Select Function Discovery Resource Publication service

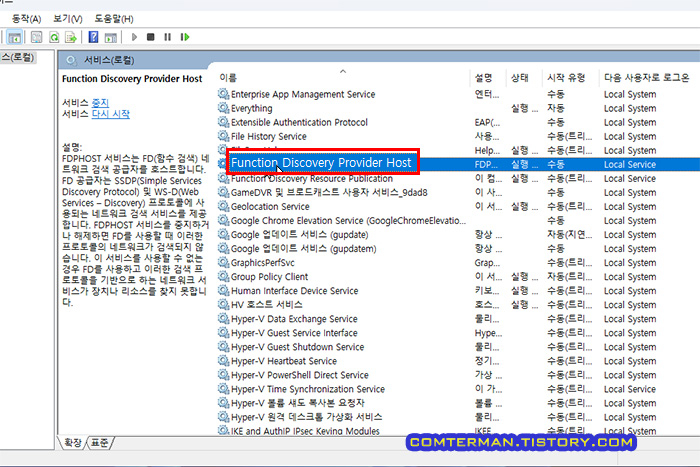point(312,179)
